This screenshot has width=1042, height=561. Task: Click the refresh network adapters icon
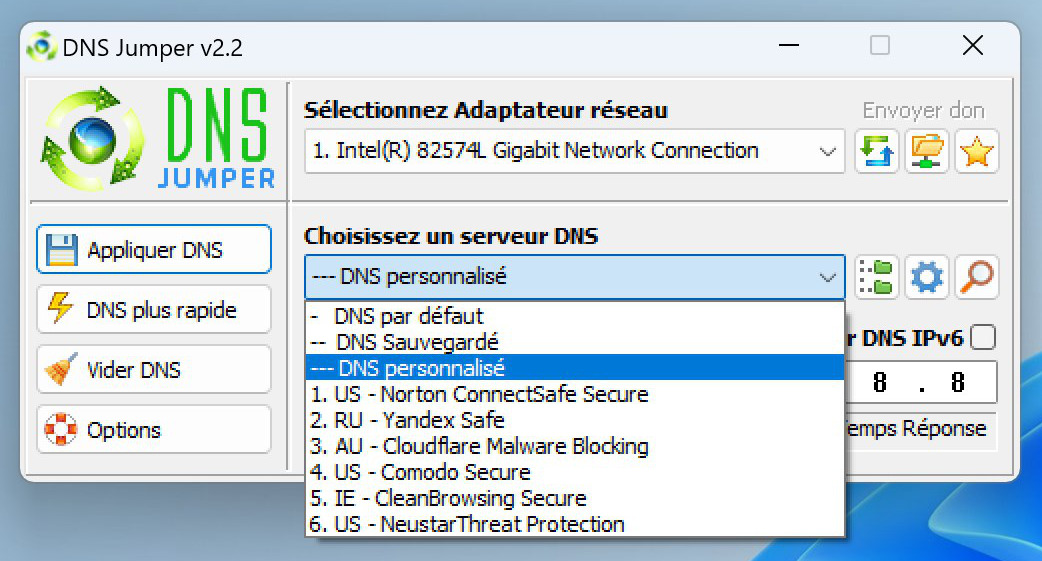click(x=877, y=152)
